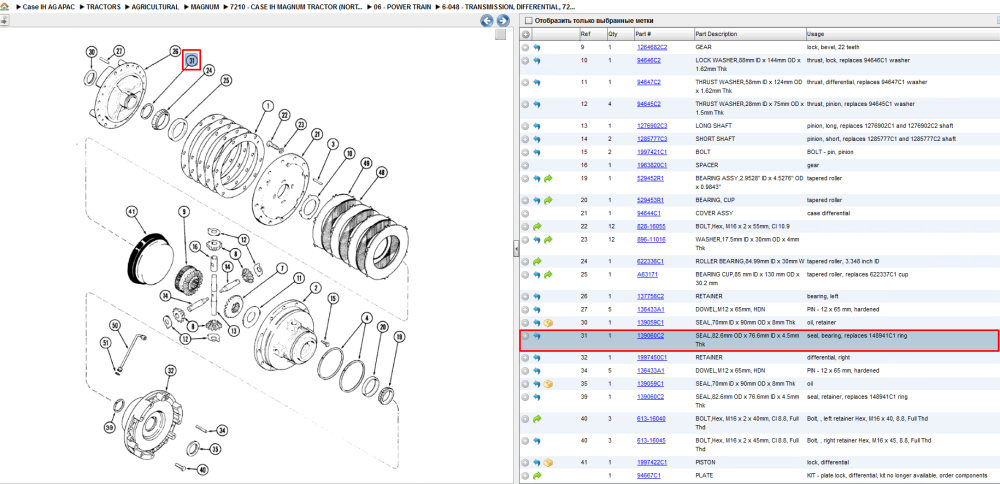Click the gray add circle for GEAR row 9
The width and height of the screenshot is (1000, 484).
526,47
